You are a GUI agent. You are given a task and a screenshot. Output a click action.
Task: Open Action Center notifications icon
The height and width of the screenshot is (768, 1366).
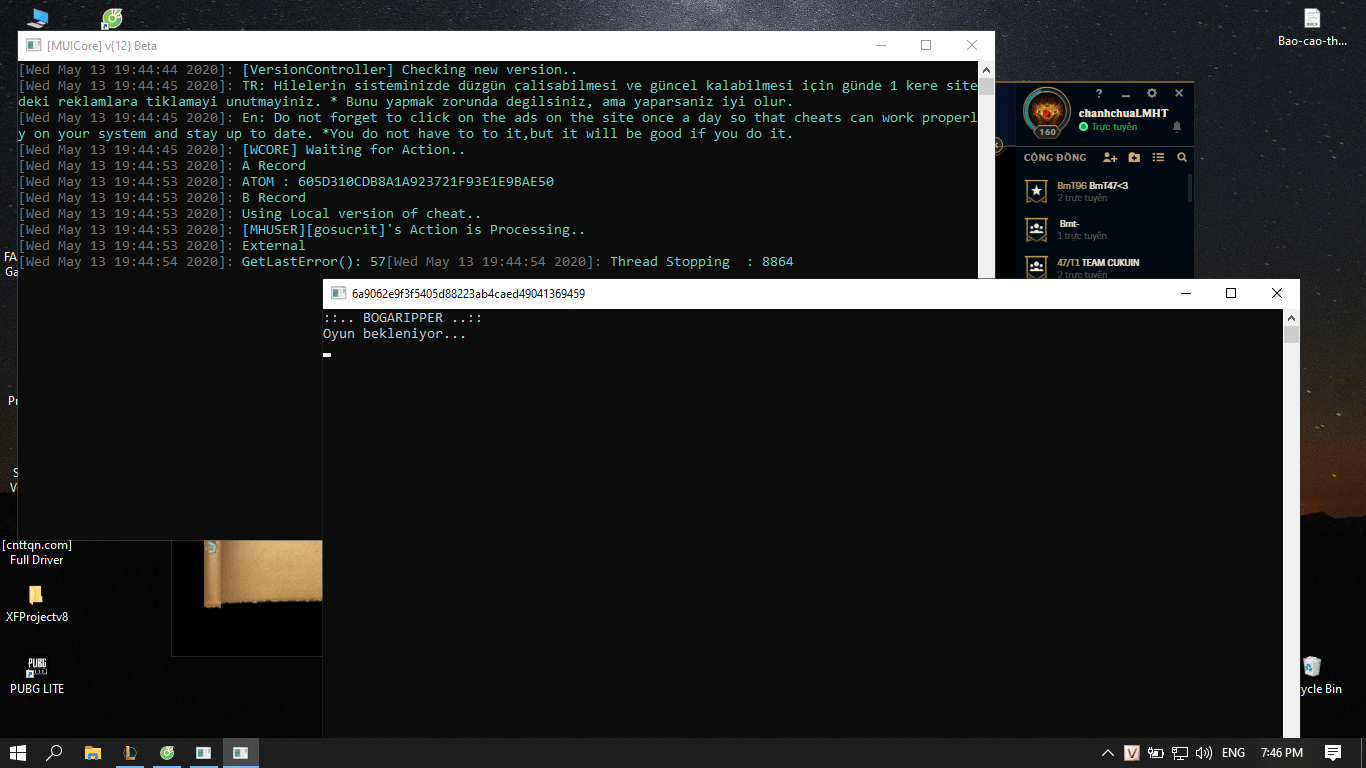point(1333,753)
